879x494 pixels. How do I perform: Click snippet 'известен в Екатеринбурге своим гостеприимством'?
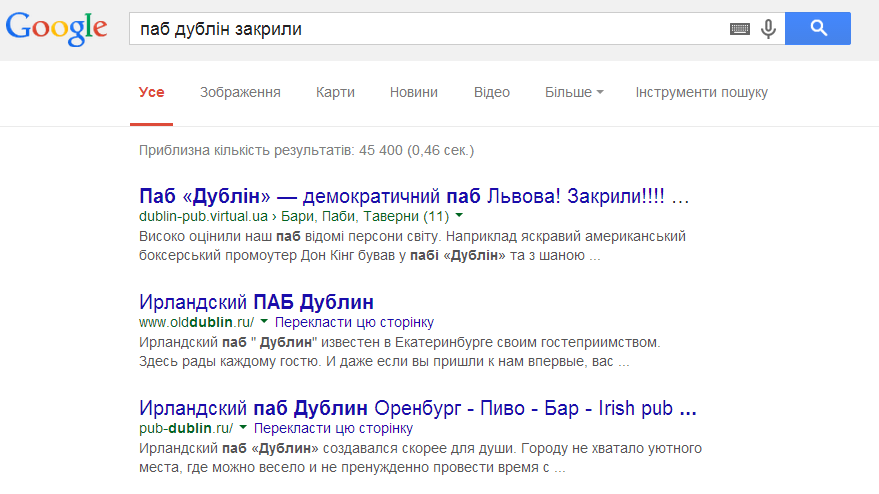(x=490, y=342)
